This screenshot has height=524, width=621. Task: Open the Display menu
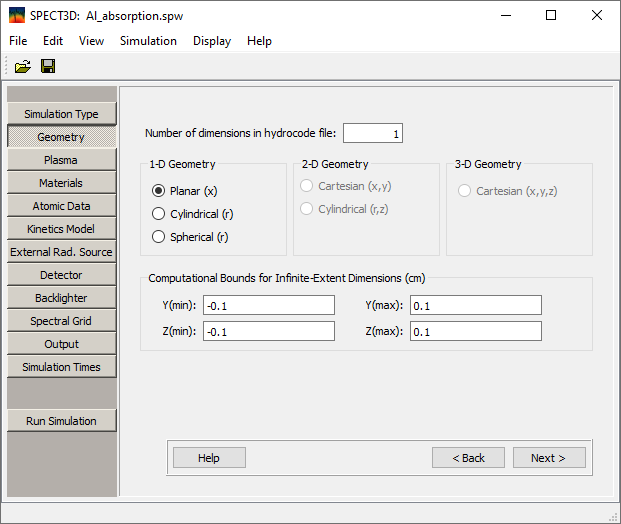tap(212, 41)
